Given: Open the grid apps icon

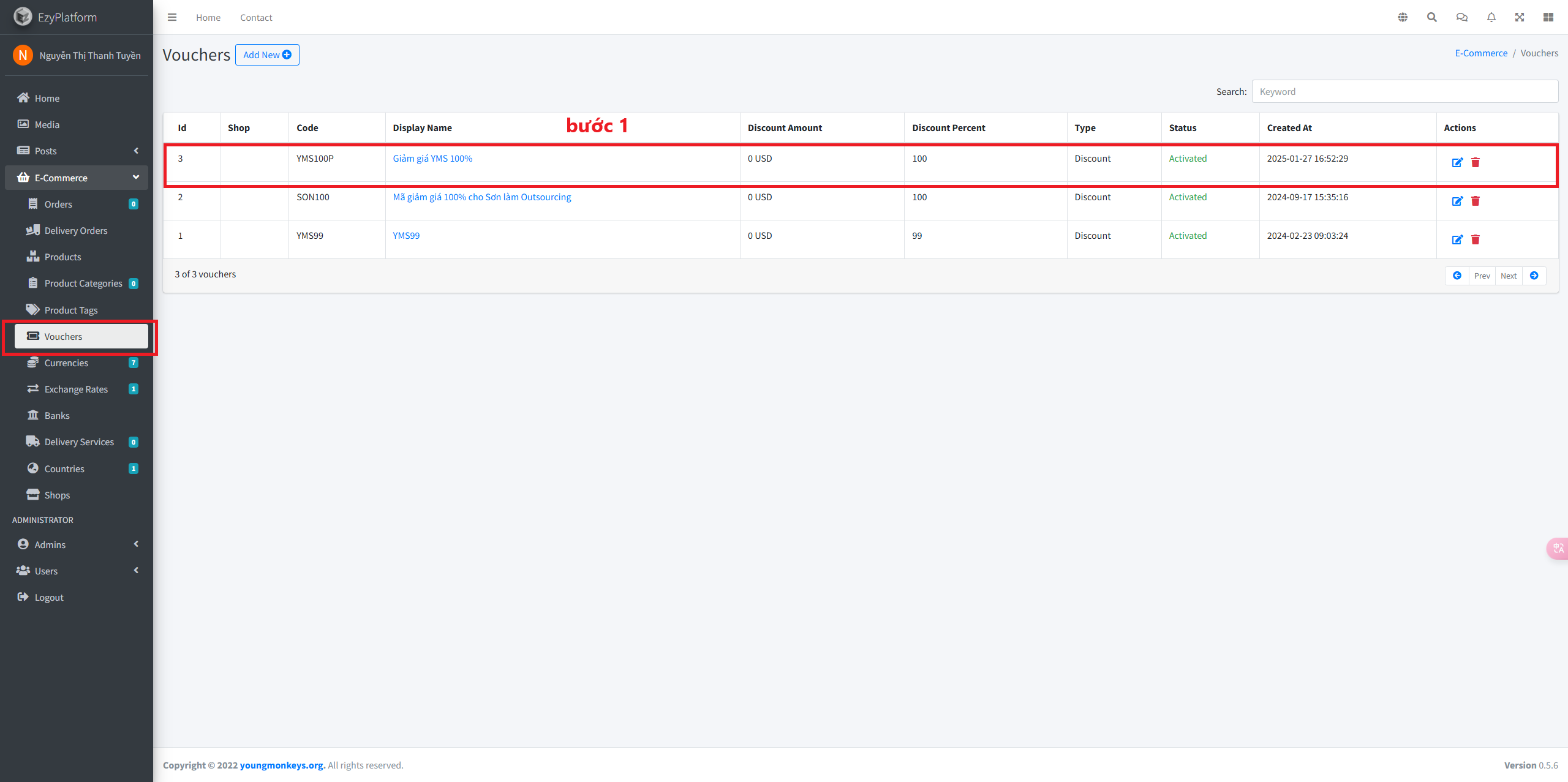Looking at the screenshot, I should (x=1548, y=17).
